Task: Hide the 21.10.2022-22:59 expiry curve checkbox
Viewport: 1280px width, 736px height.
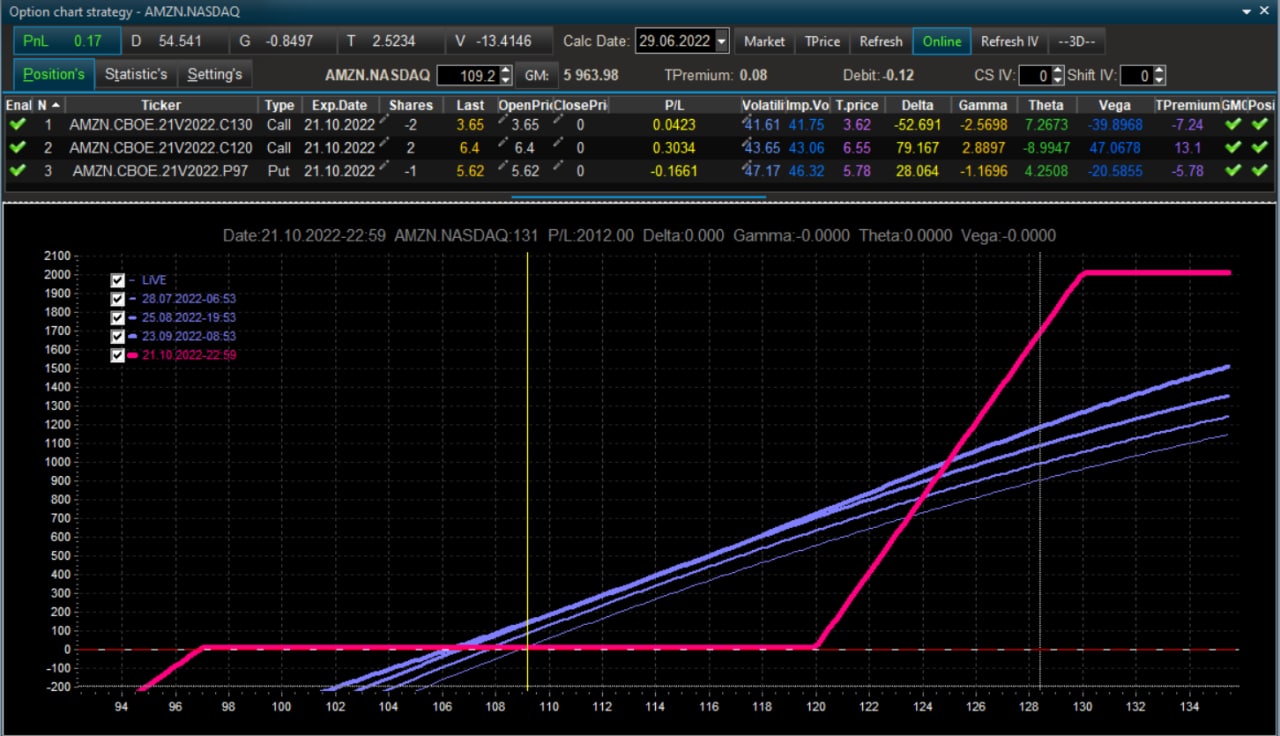Action: click(x=118, y=355)
